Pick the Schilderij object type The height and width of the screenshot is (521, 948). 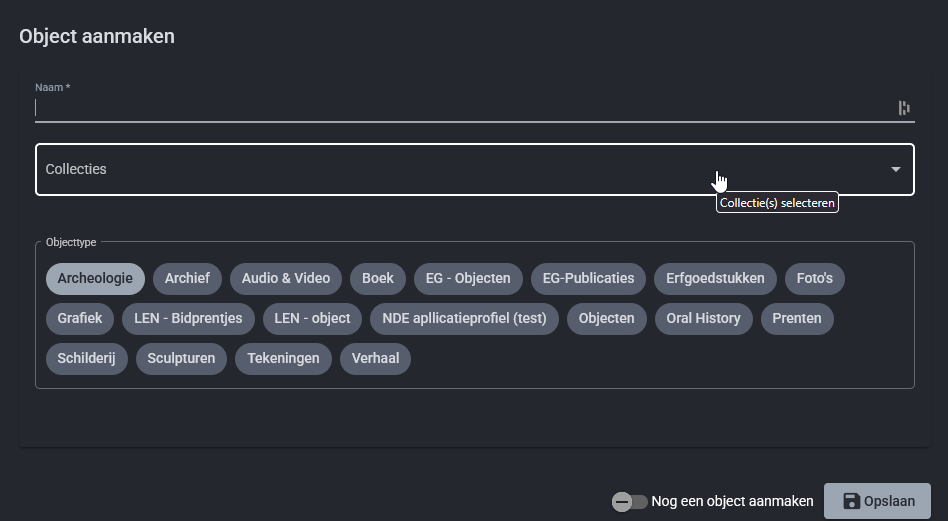pyautogui.click(x=87, y=358)
